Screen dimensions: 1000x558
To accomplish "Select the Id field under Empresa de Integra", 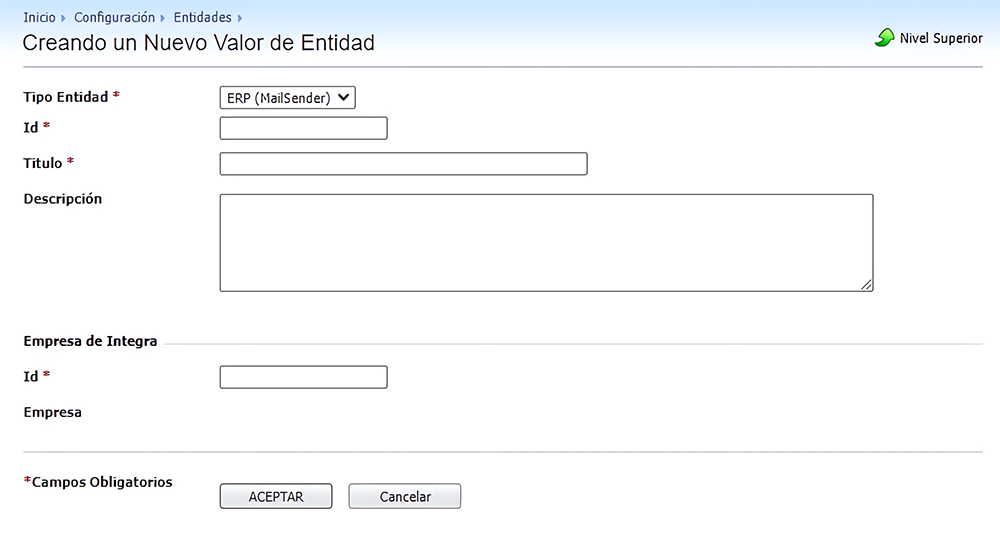I will click(x=303, y=377).
